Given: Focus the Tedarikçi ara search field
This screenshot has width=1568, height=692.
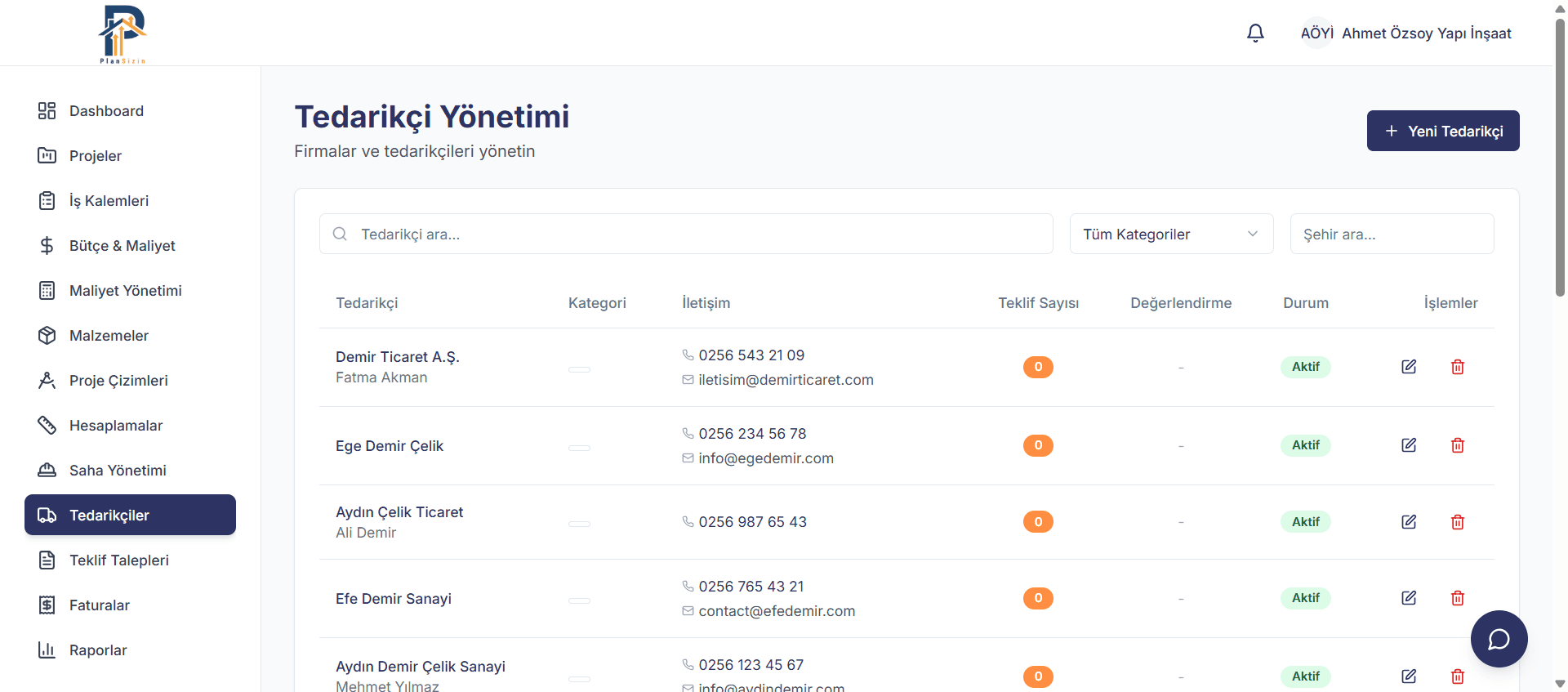Looking at the screenshot, I should (686, 234).
